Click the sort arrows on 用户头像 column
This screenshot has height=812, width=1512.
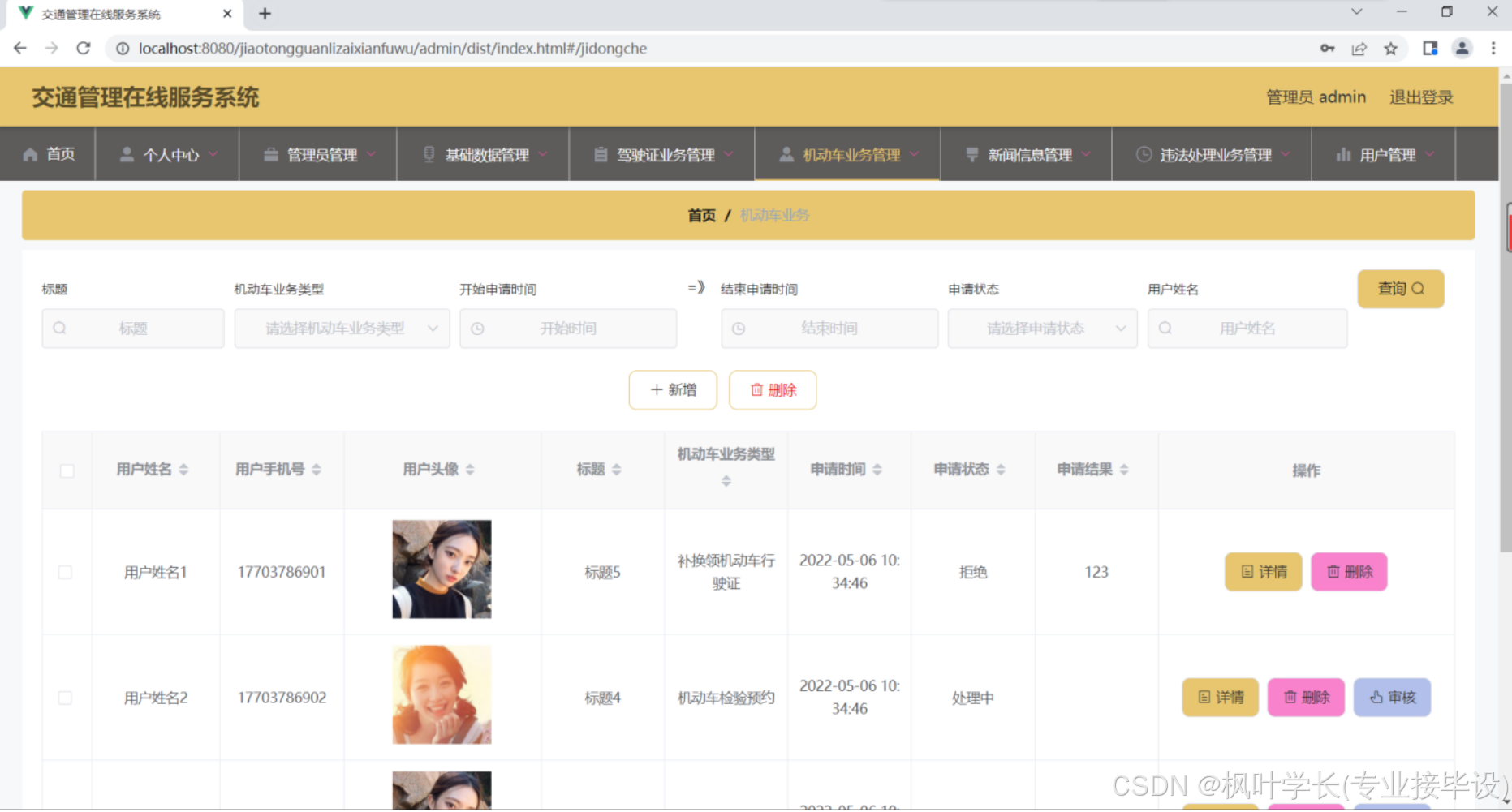(470, 470)
